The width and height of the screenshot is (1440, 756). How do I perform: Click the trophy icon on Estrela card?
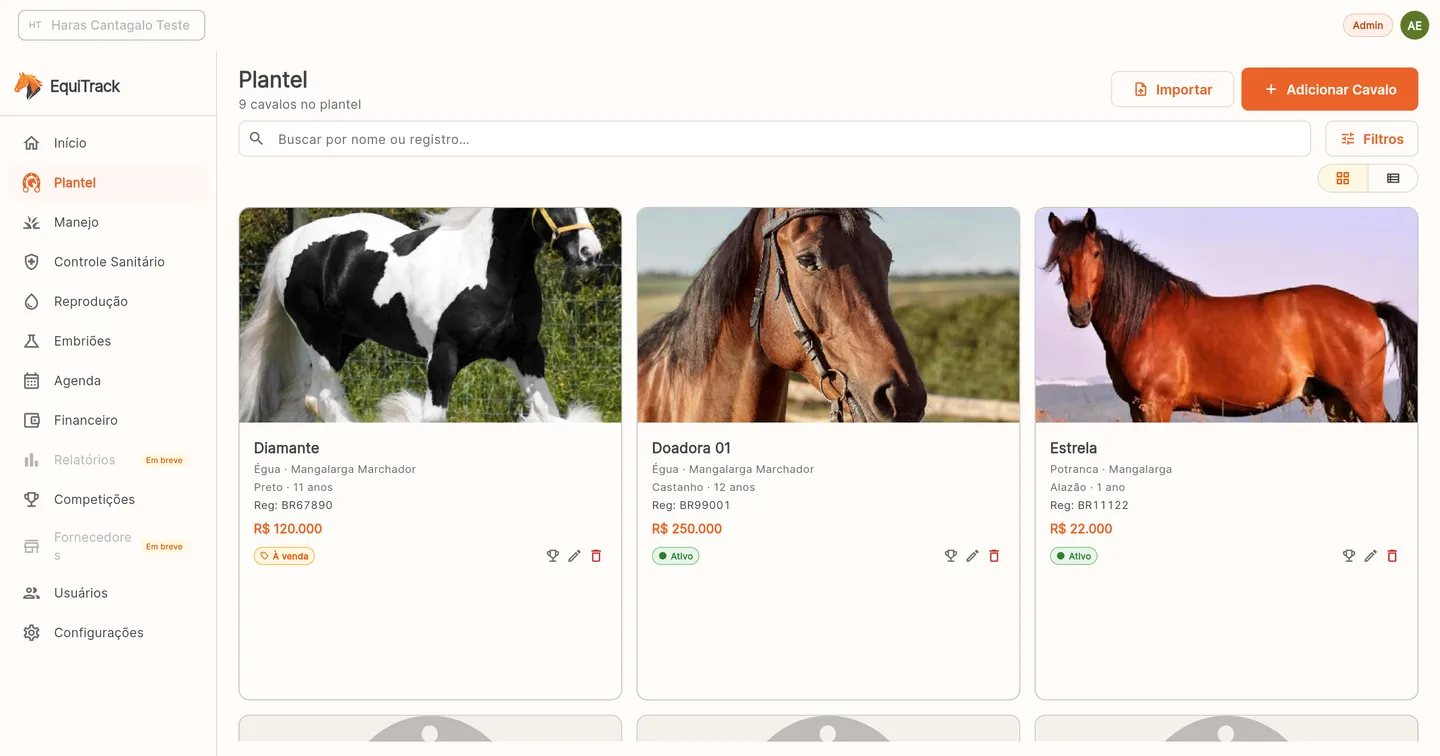pos(1349,556)
